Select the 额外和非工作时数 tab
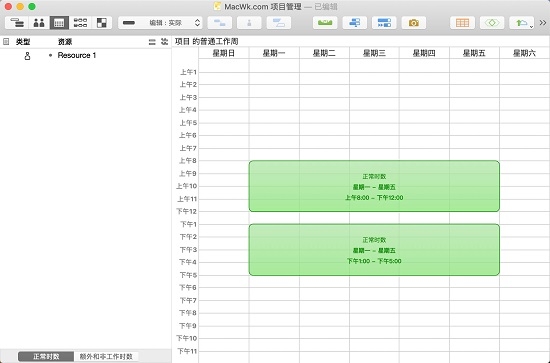 (106, 356)
